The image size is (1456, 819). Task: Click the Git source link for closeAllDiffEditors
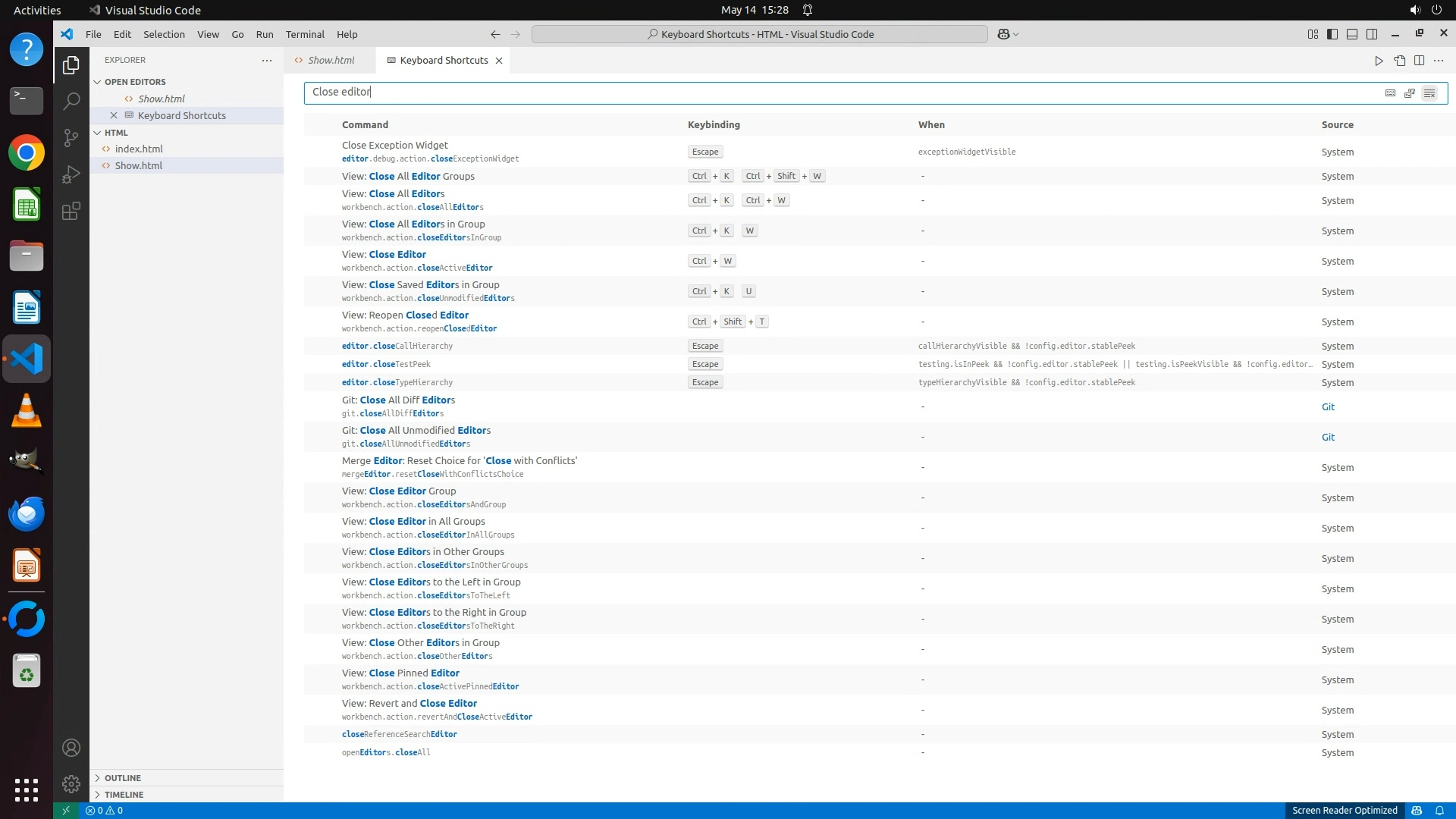[1328, 407]
